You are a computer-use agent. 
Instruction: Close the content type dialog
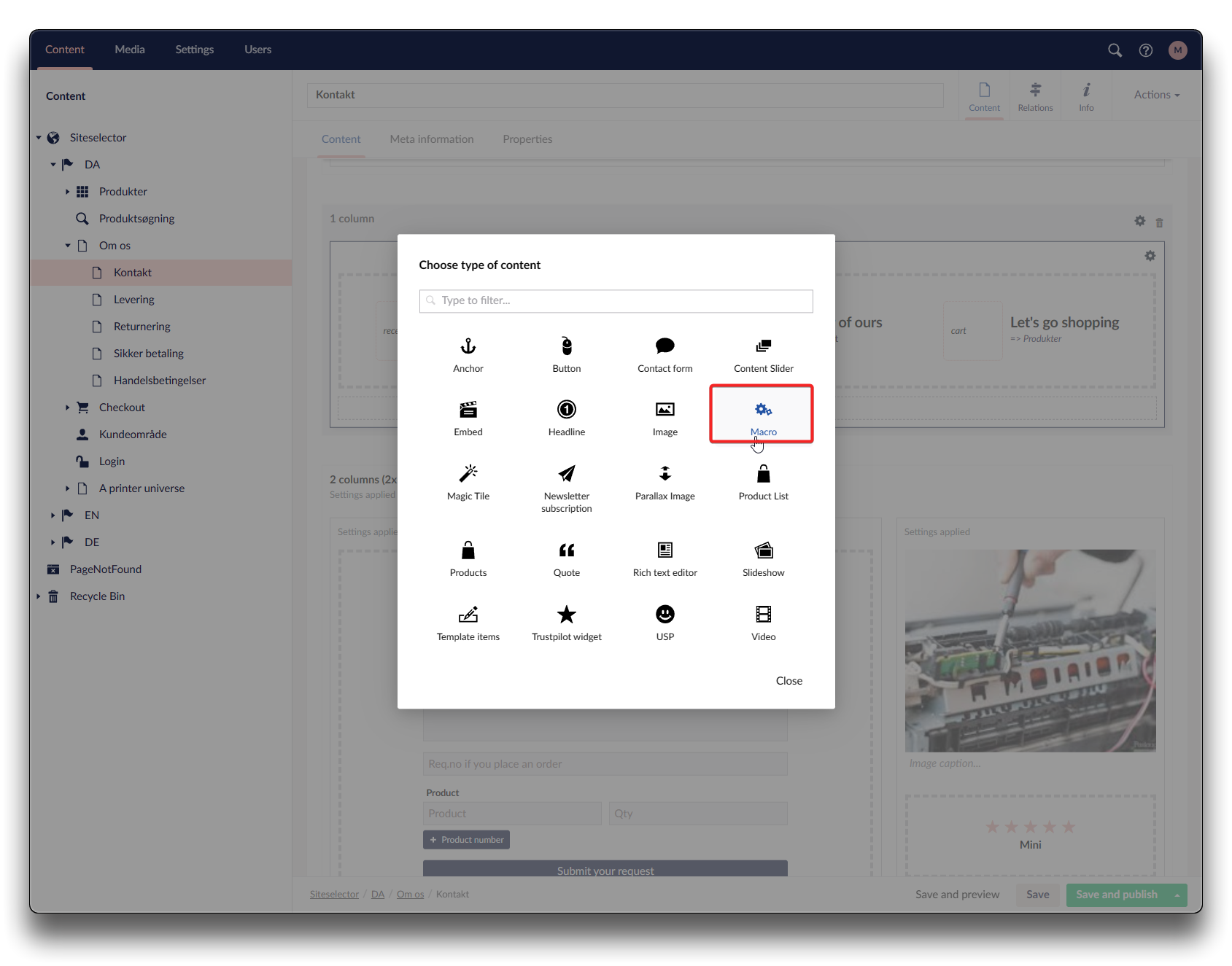[x=789, y=681]
